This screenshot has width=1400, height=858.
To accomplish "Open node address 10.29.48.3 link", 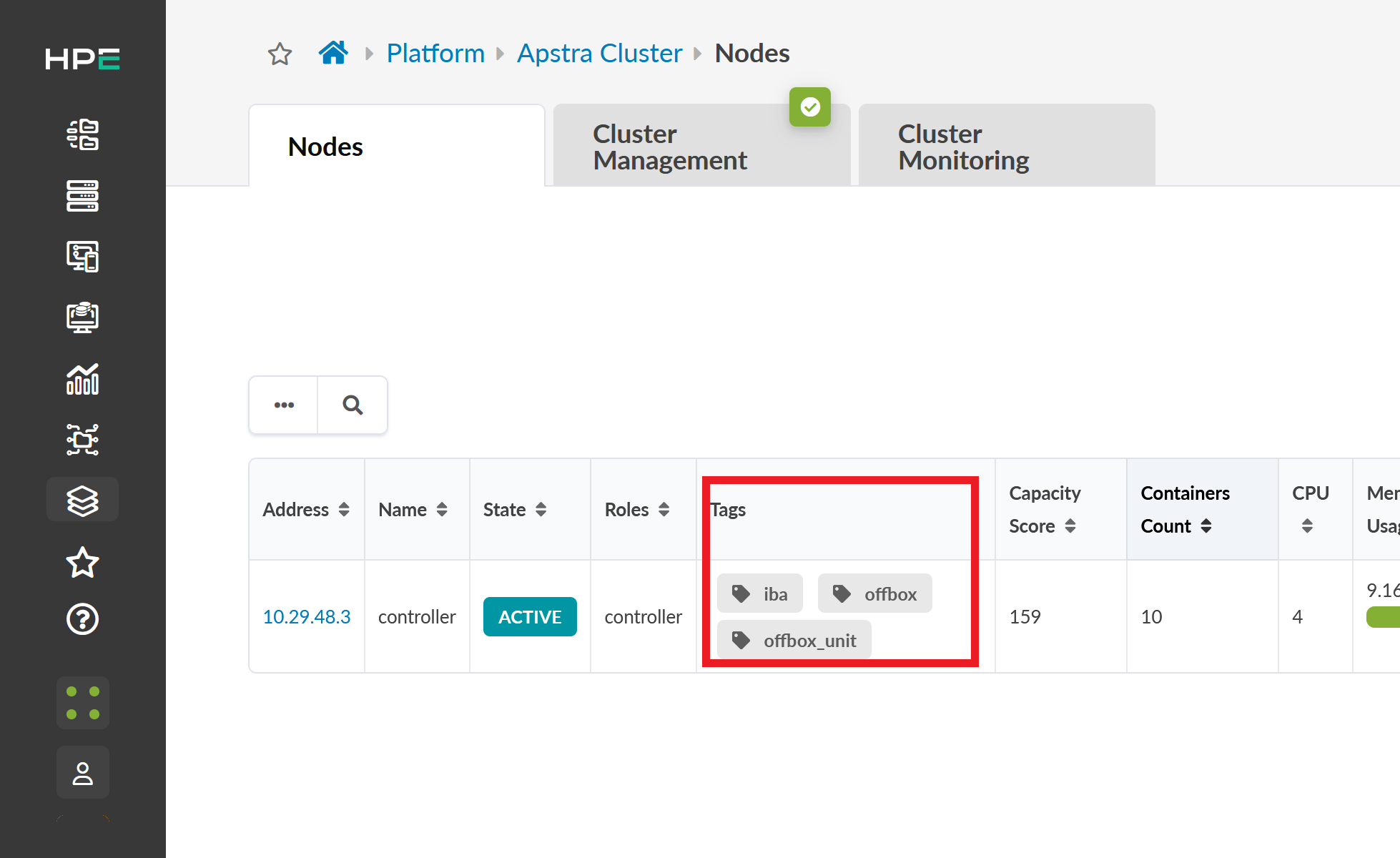I will [x=307, y=617].
